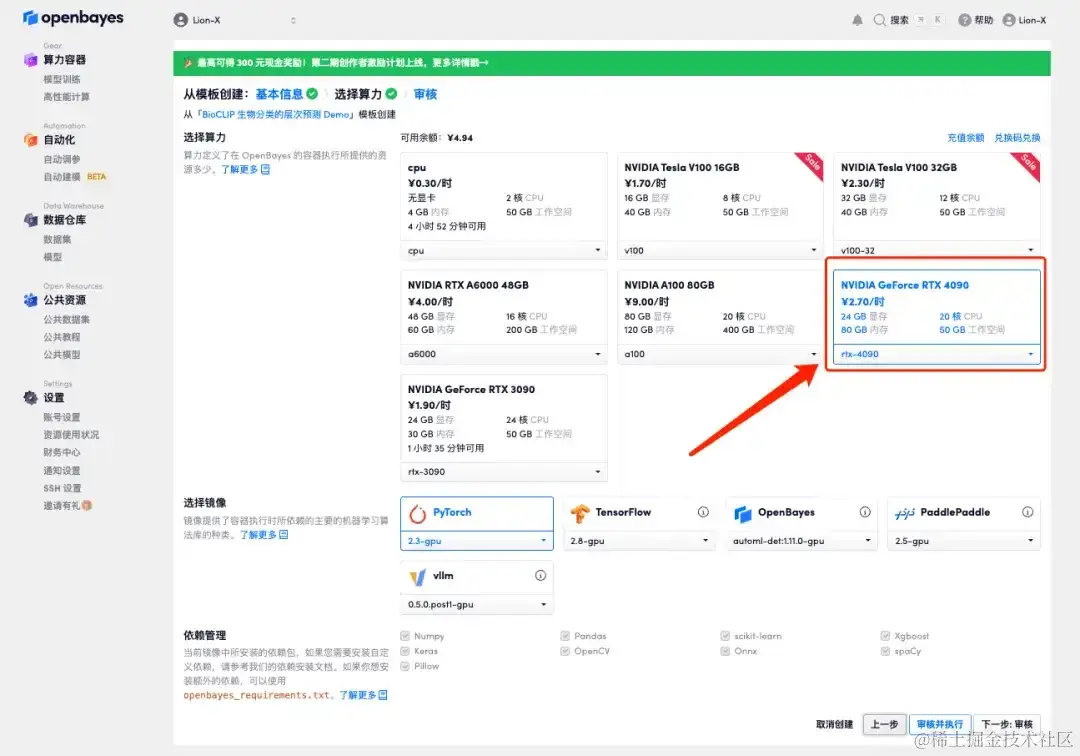Open the a6000 resource dropdown

point(503,354)
